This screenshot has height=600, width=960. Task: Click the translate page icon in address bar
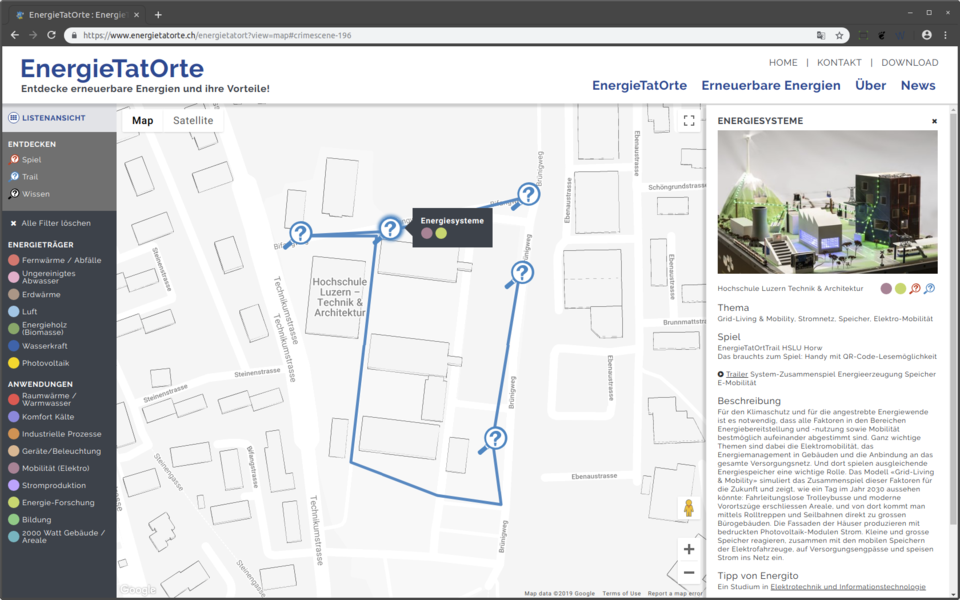click(821, 36)
